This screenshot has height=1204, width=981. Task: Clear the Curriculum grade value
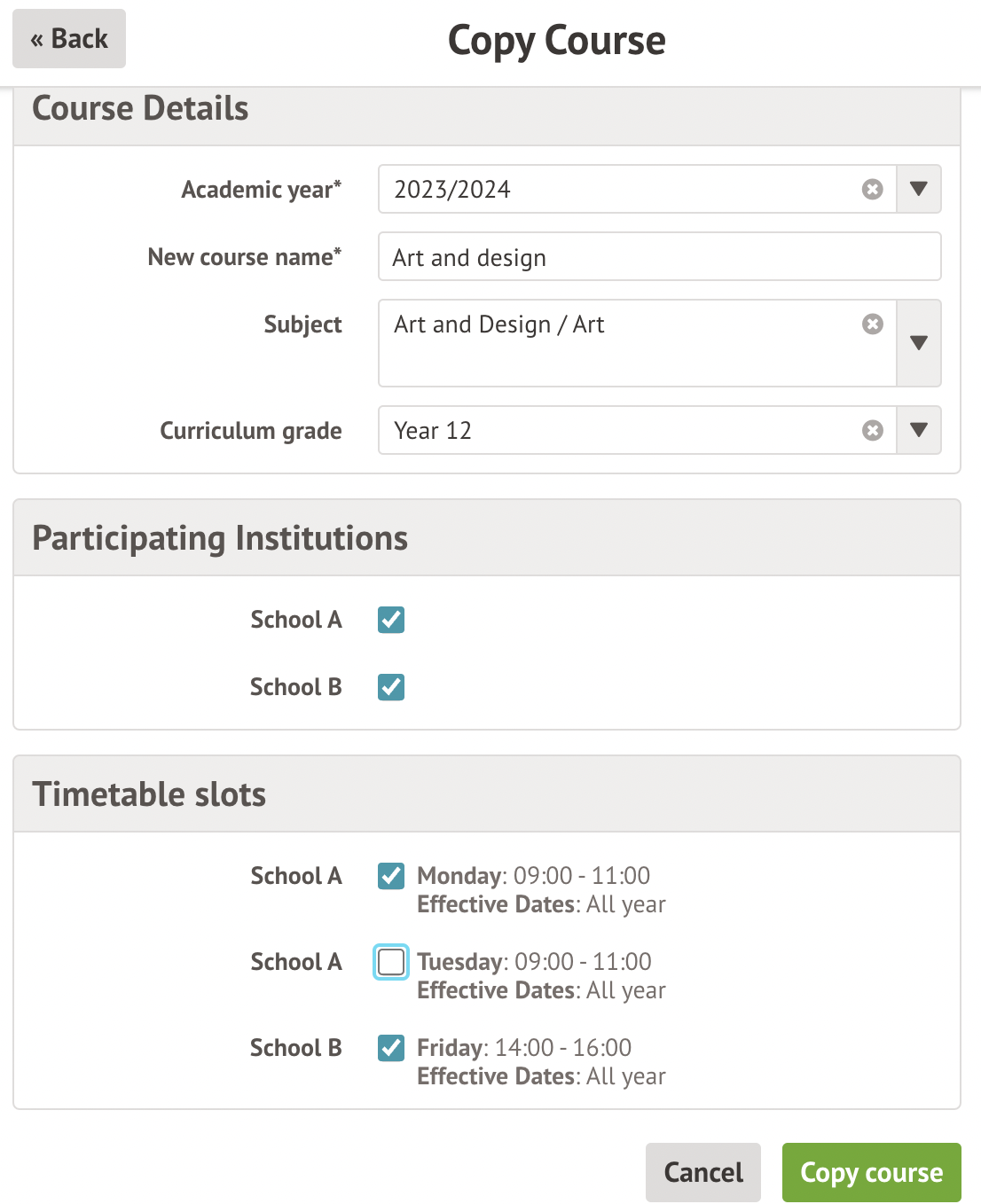click(x=873, y=430)
